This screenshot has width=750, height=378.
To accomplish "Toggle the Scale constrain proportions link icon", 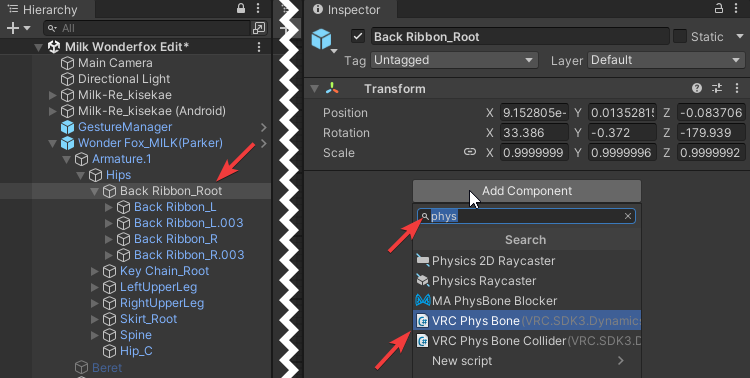I will [x=470, y=152].
